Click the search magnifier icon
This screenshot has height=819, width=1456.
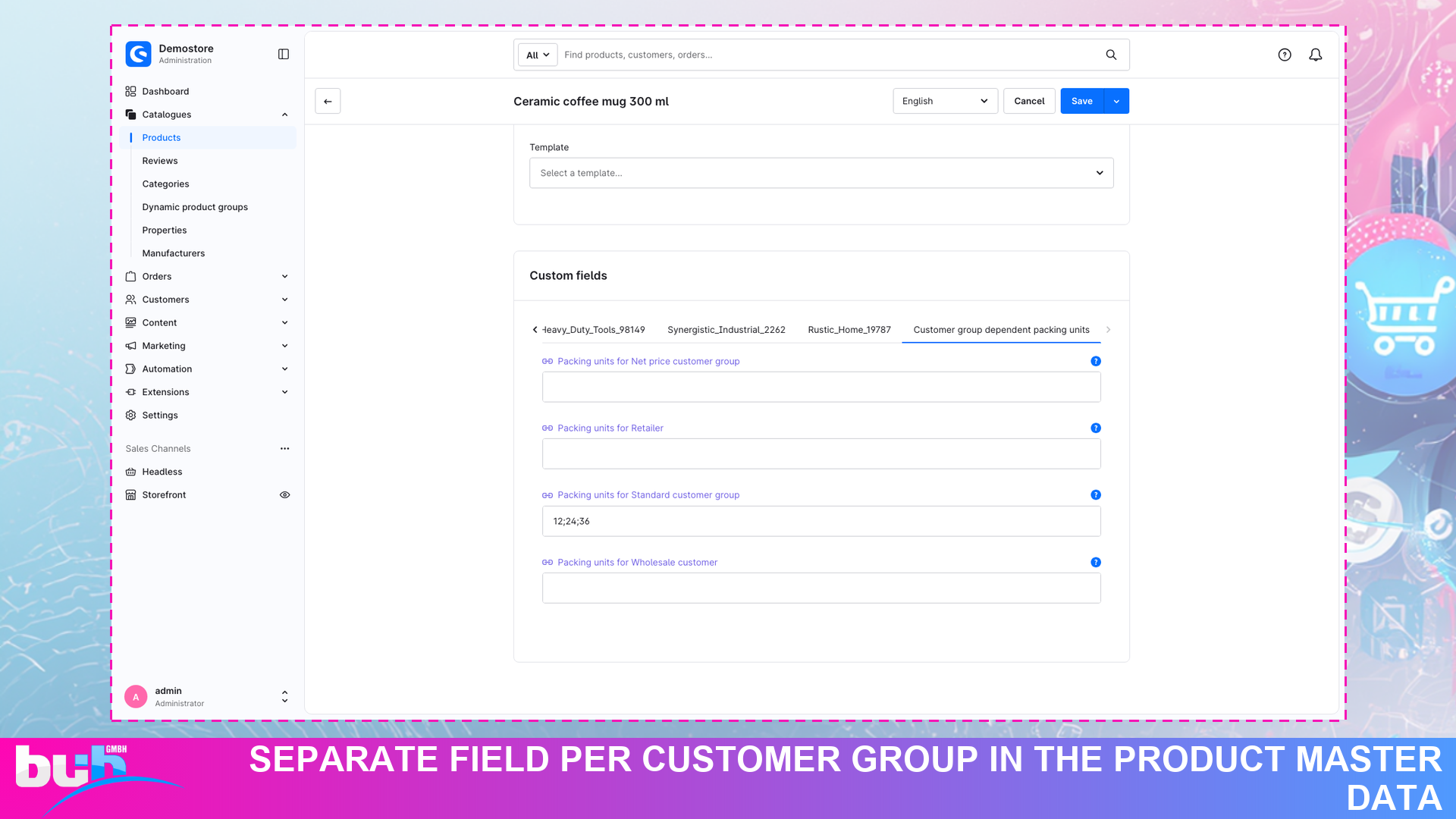(x=1111, y=55)
